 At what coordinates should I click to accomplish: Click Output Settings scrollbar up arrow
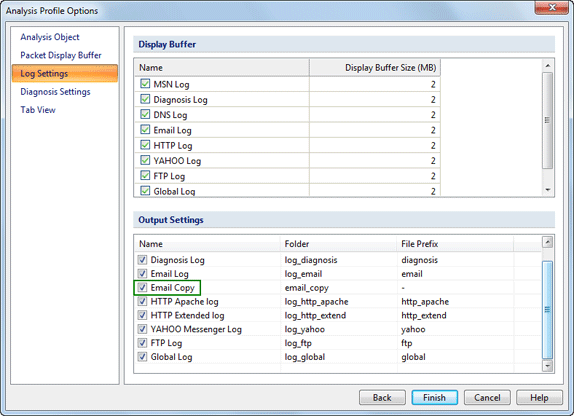click(548, 242)
